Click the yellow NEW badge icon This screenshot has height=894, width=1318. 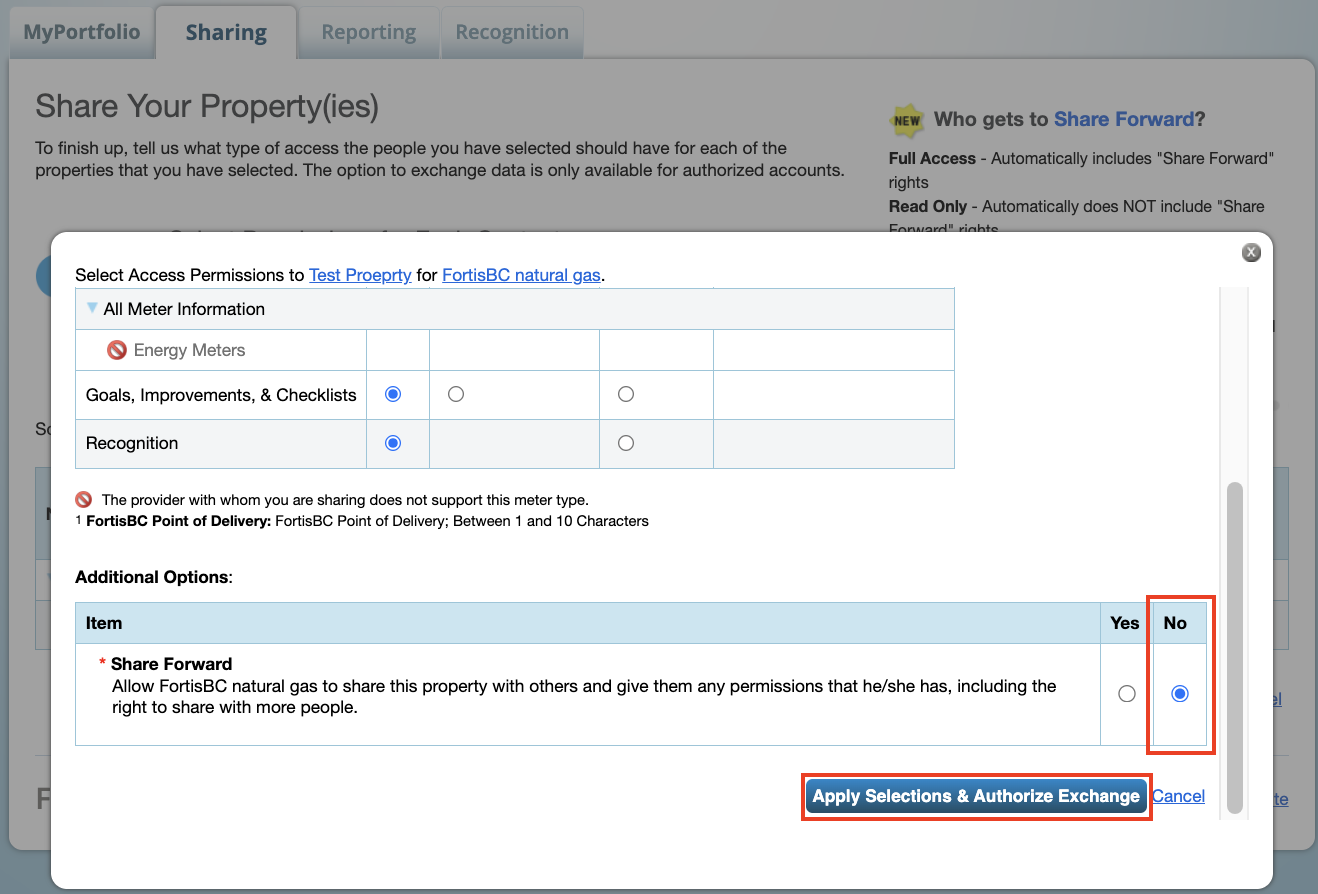coord(906,121)
